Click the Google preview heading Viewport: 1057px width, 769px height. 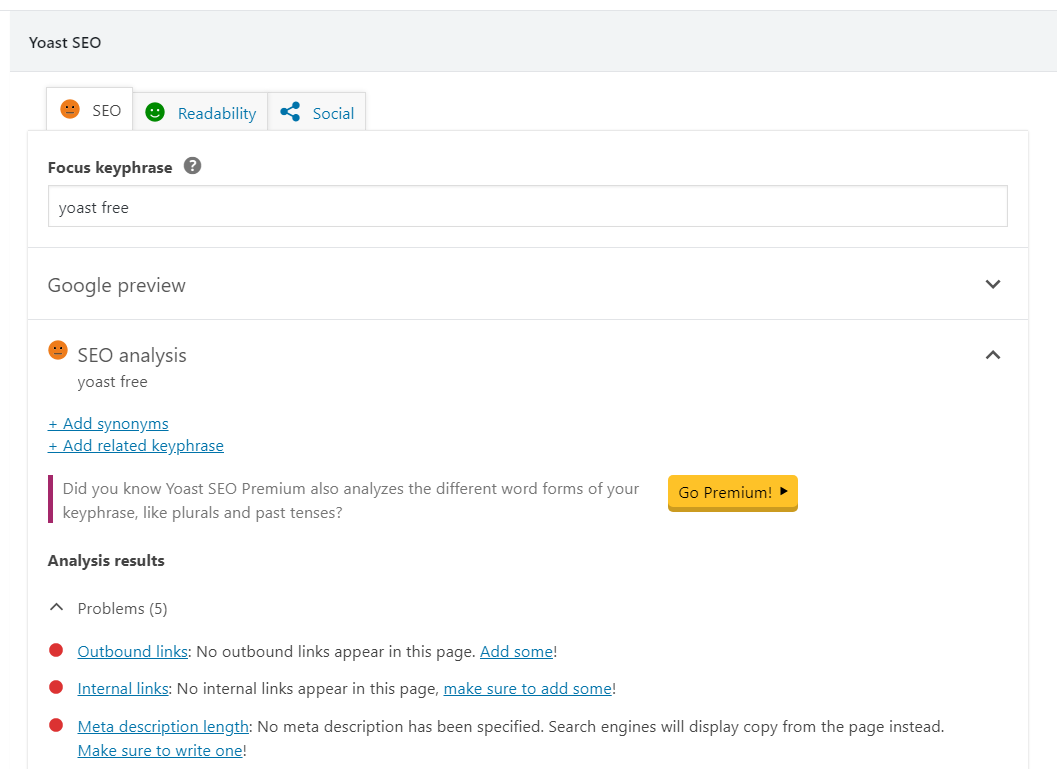click(117, 285)
